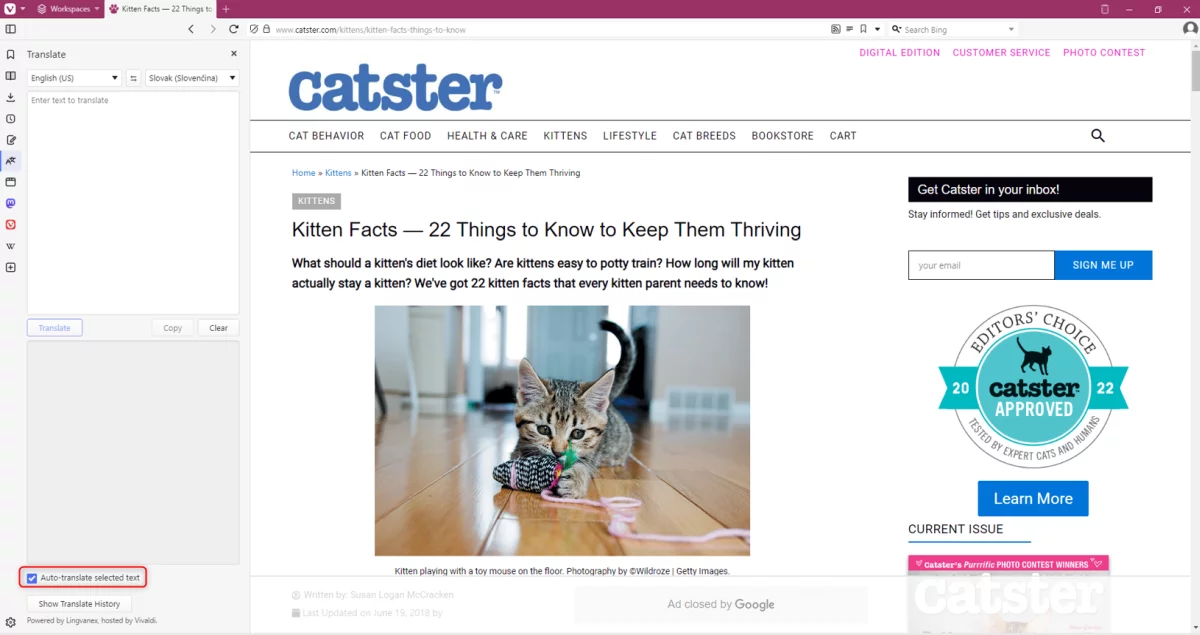Uncheck Auto-translate selected text

[32, 578]
